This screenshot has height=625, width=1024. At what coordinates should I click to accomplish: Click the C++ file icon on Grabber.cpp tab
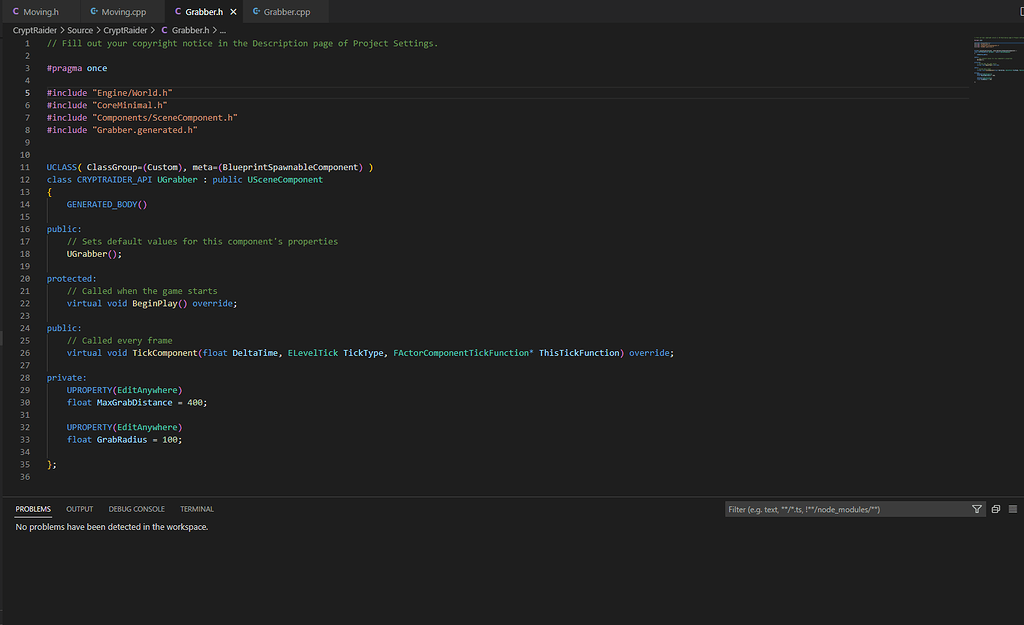256,11
